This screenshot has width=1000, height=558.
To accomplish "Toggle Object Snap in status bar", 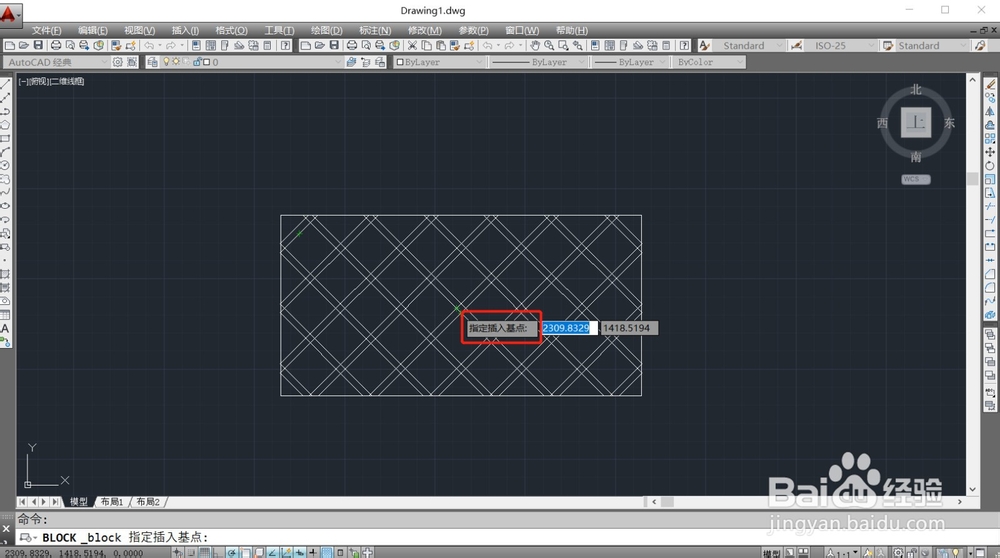I will [x=246, y=552].
